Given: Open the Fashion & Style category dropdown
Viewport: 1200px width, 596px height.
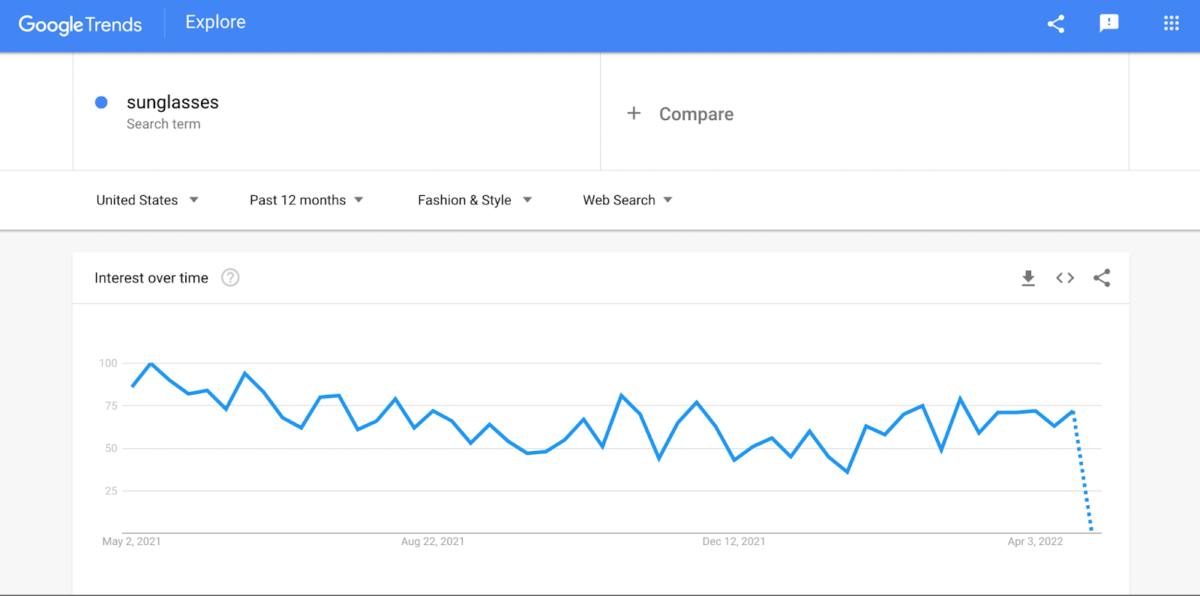Looking at the screenshot, I should 474,200.
